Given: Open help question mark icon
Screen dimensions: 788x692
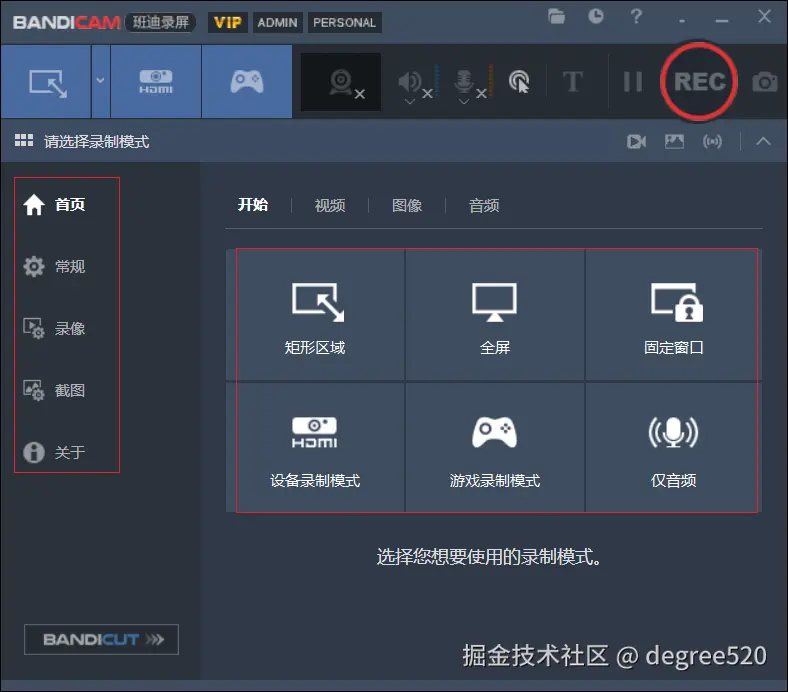Looking at the screenshot, I should click(636, 17).
